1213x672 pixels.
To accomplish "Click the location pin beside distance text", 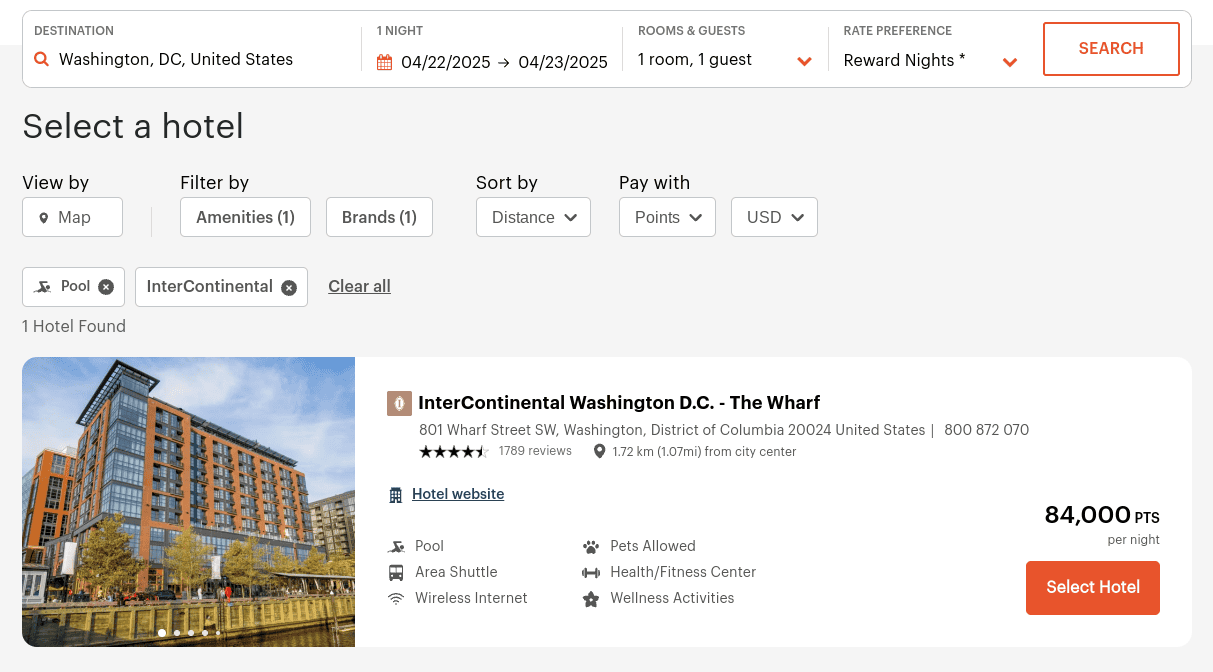I will tap(599, 452).
